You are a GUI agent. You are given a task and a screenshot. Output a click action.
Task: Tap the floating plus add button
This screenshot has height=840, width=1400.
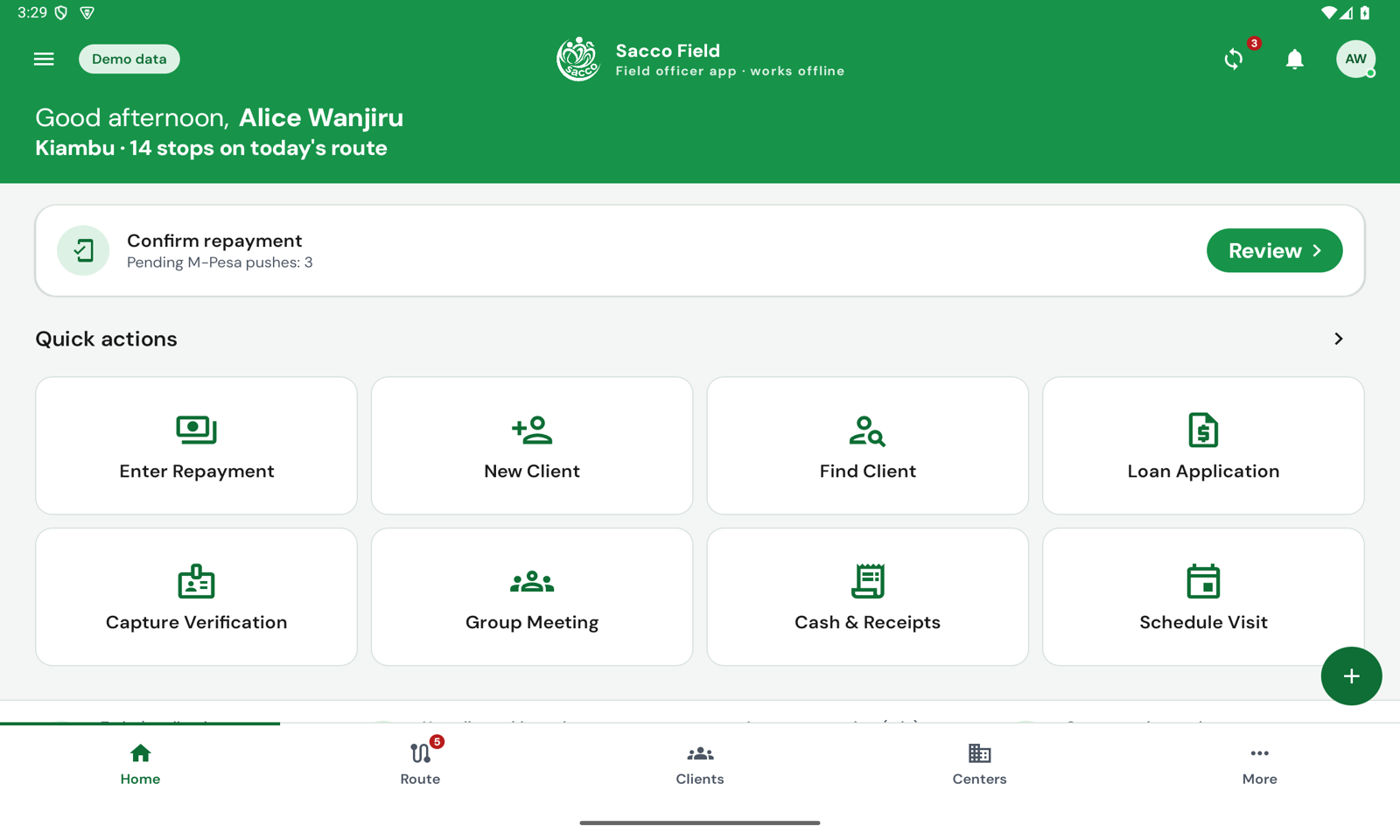1351,675
